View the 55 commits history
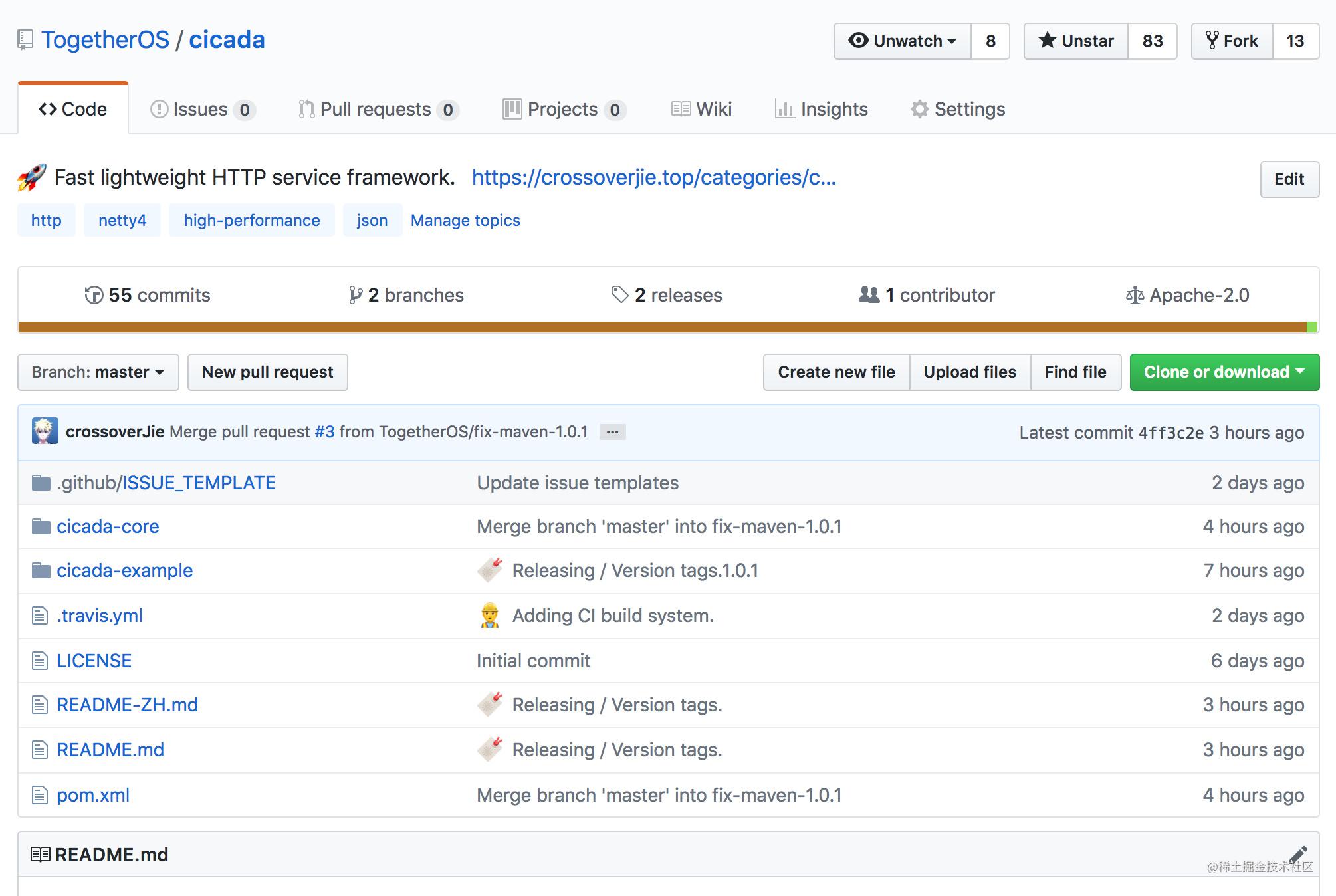 pos(148,295)
